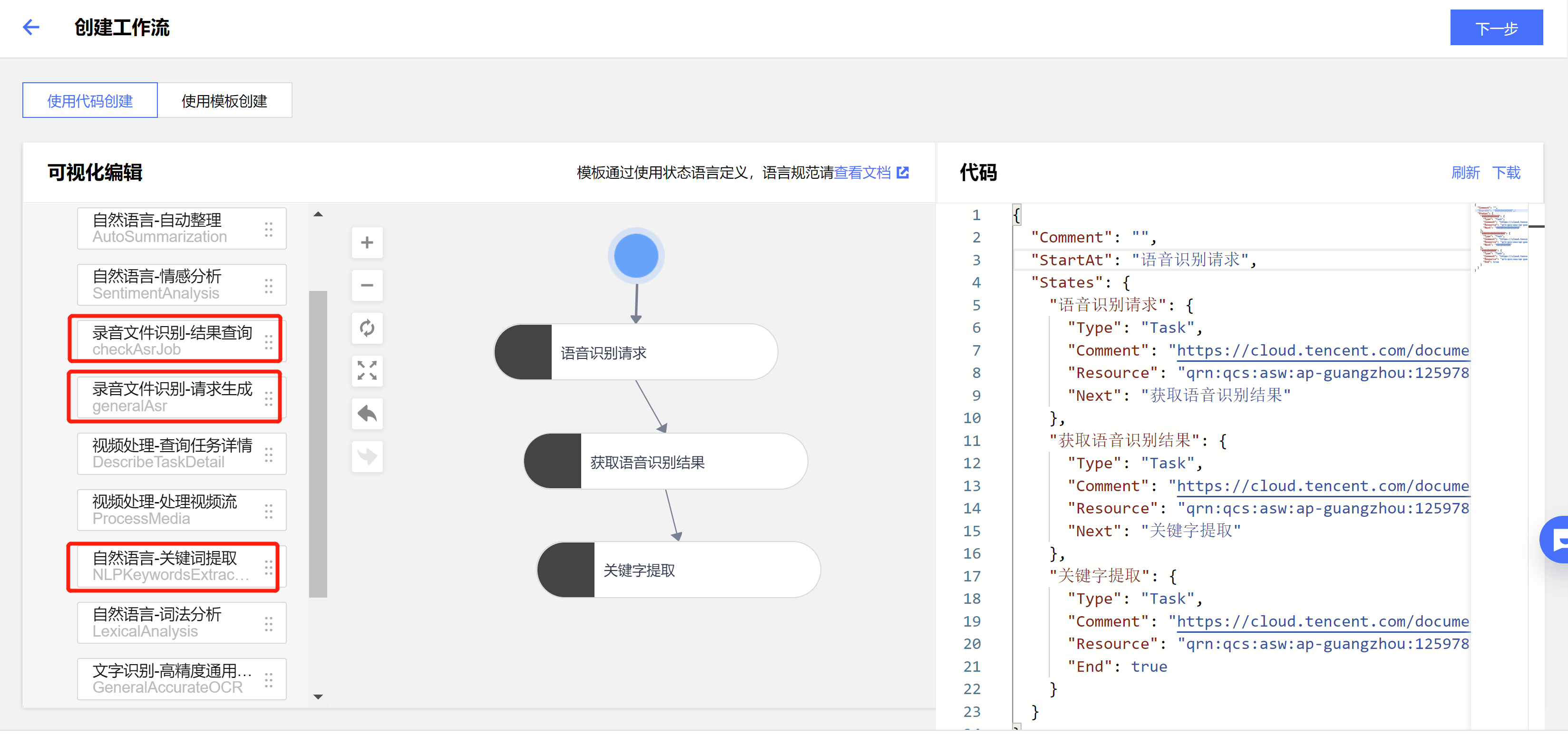
Task: Zoom out the canvas with minus icon
Action: [367, 285]
